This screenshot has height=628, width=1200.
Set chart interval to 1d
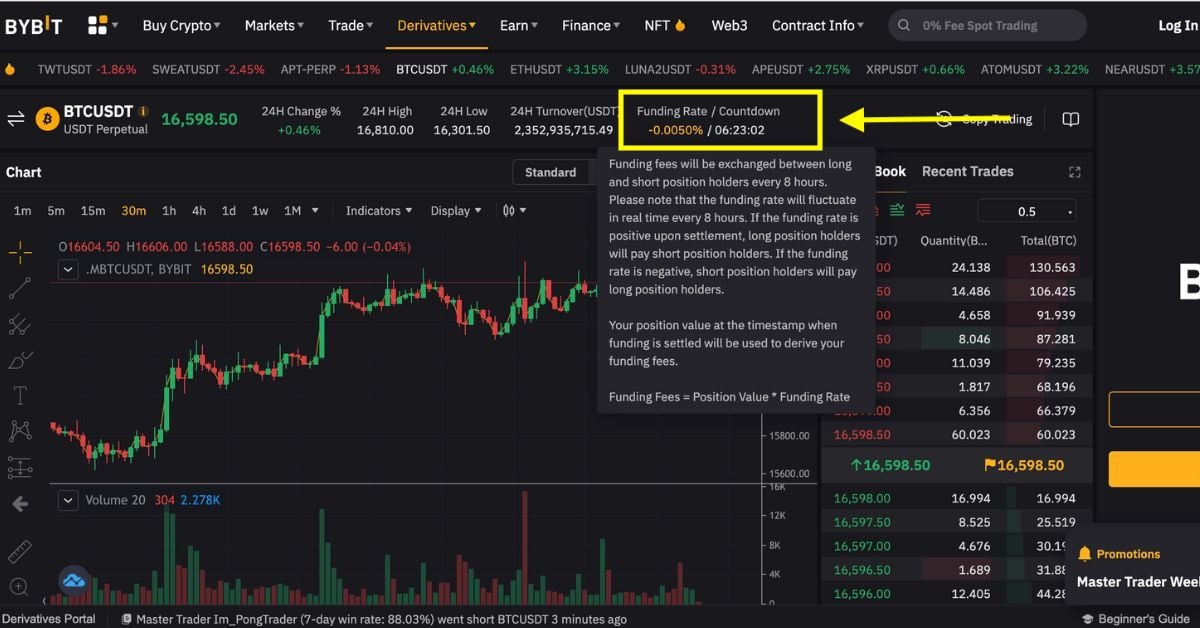229,211
